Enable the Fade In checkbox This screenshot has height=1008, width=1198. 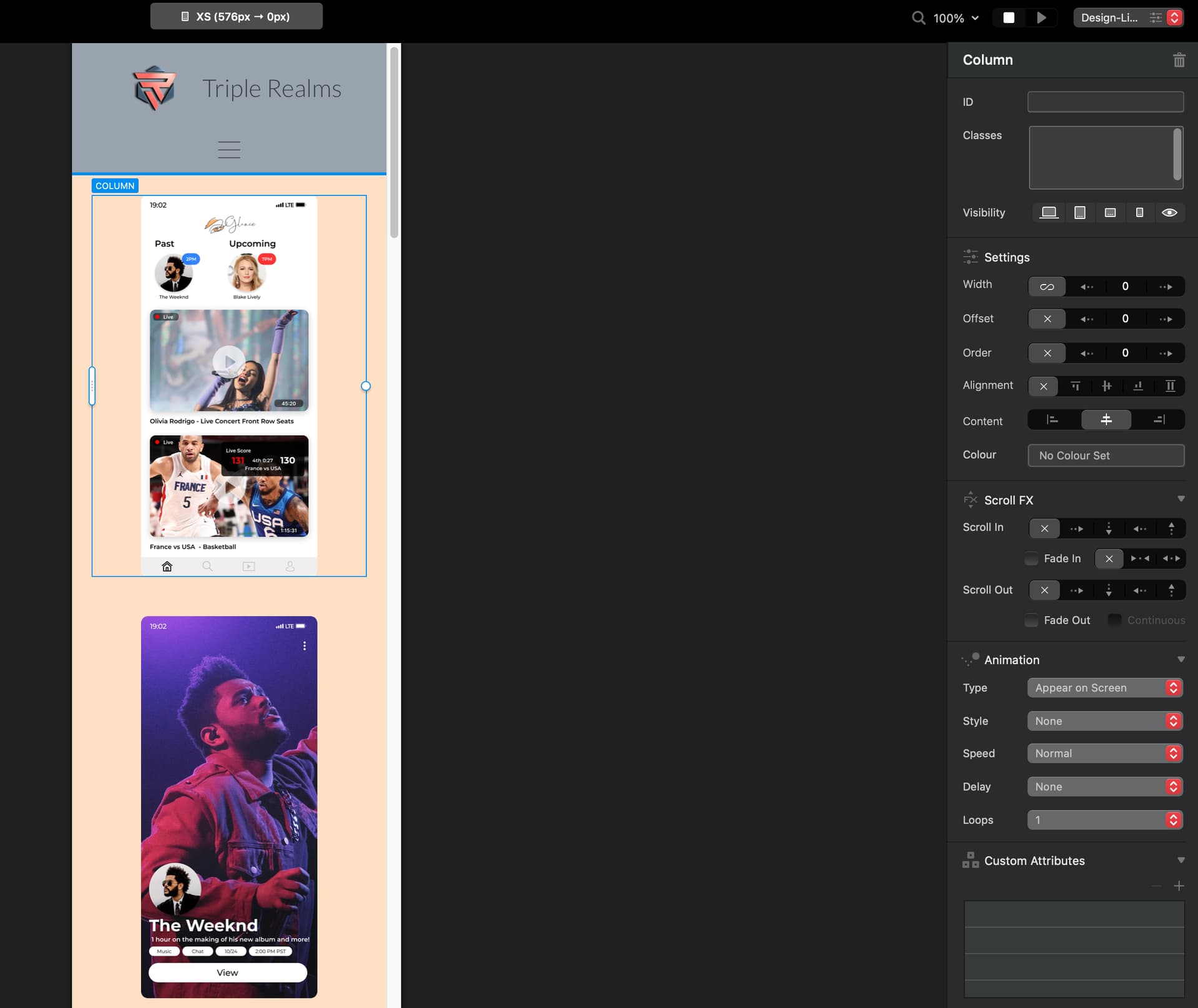(1032, 559)
